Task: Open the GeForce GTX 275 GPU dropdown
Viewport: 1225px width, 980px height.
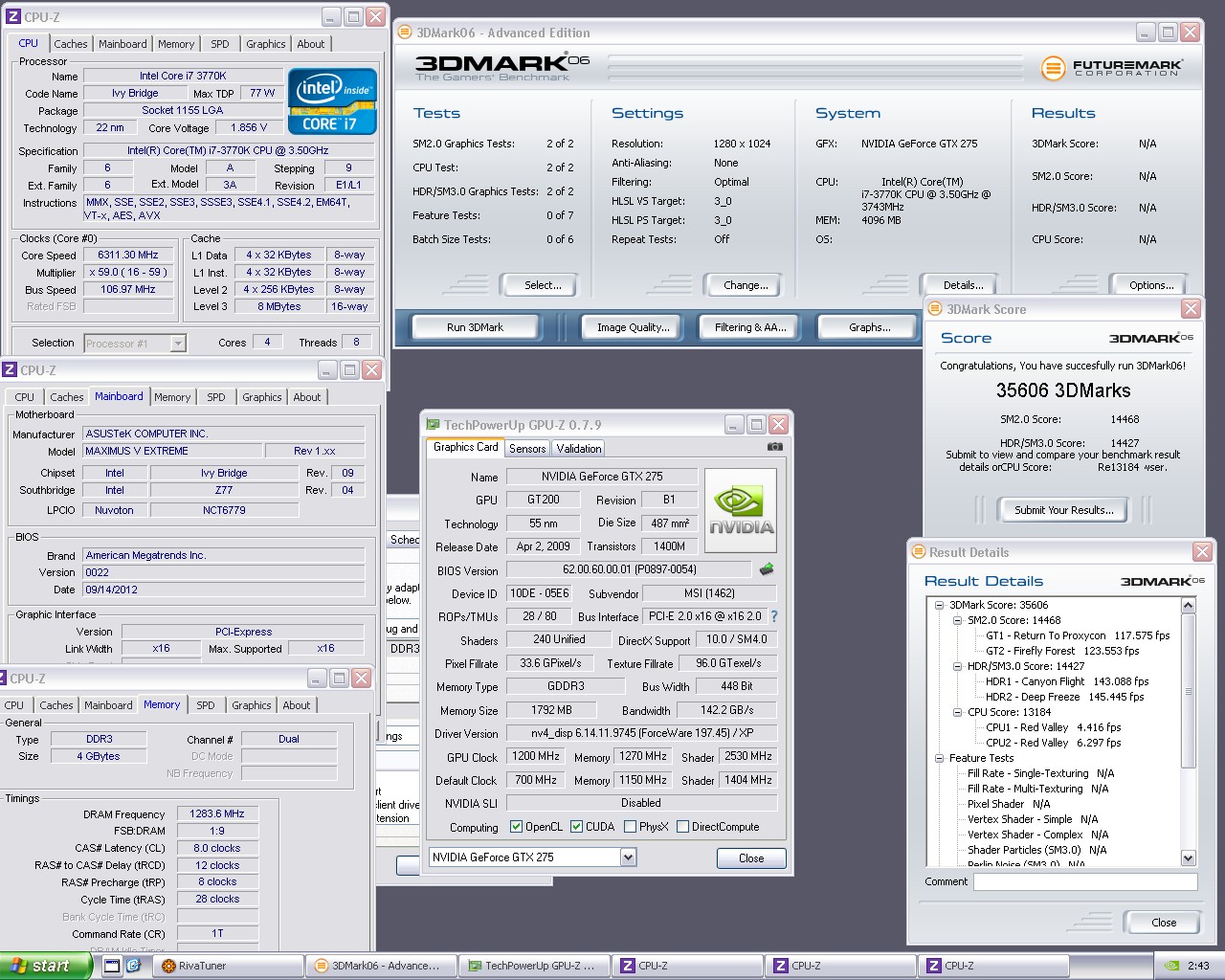Action: coord(628,857)
